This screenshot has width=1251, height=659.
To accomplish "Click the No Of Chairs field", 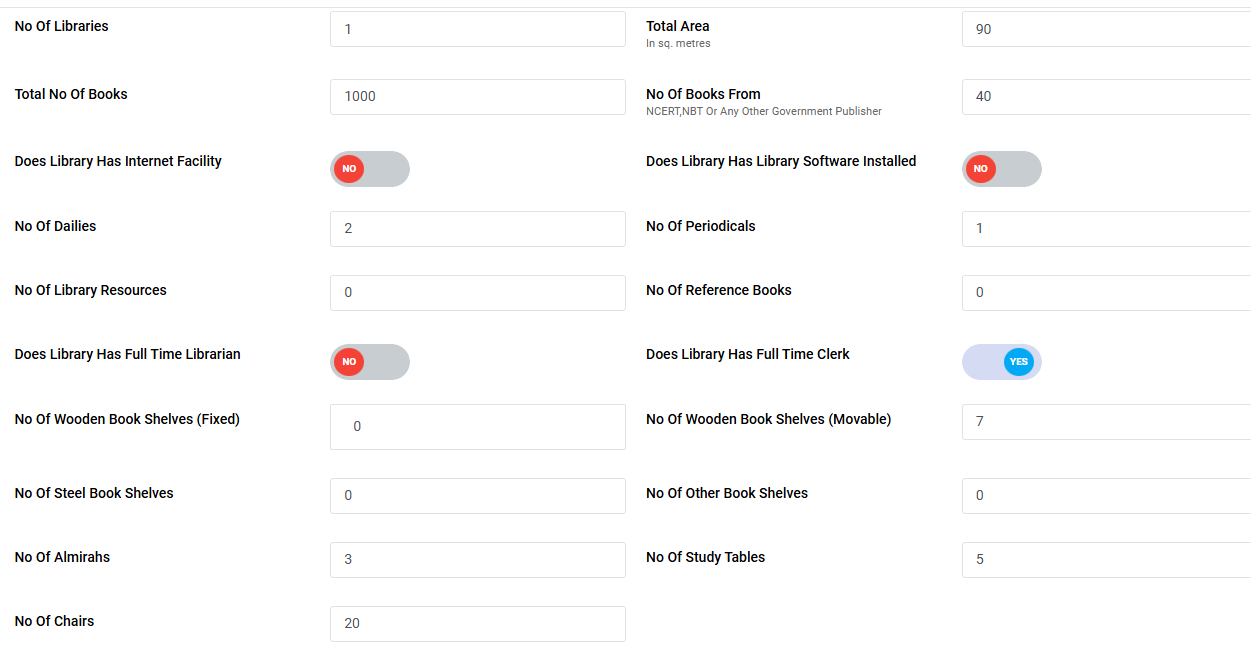I will pyautogui.click(x=477, y=624).
